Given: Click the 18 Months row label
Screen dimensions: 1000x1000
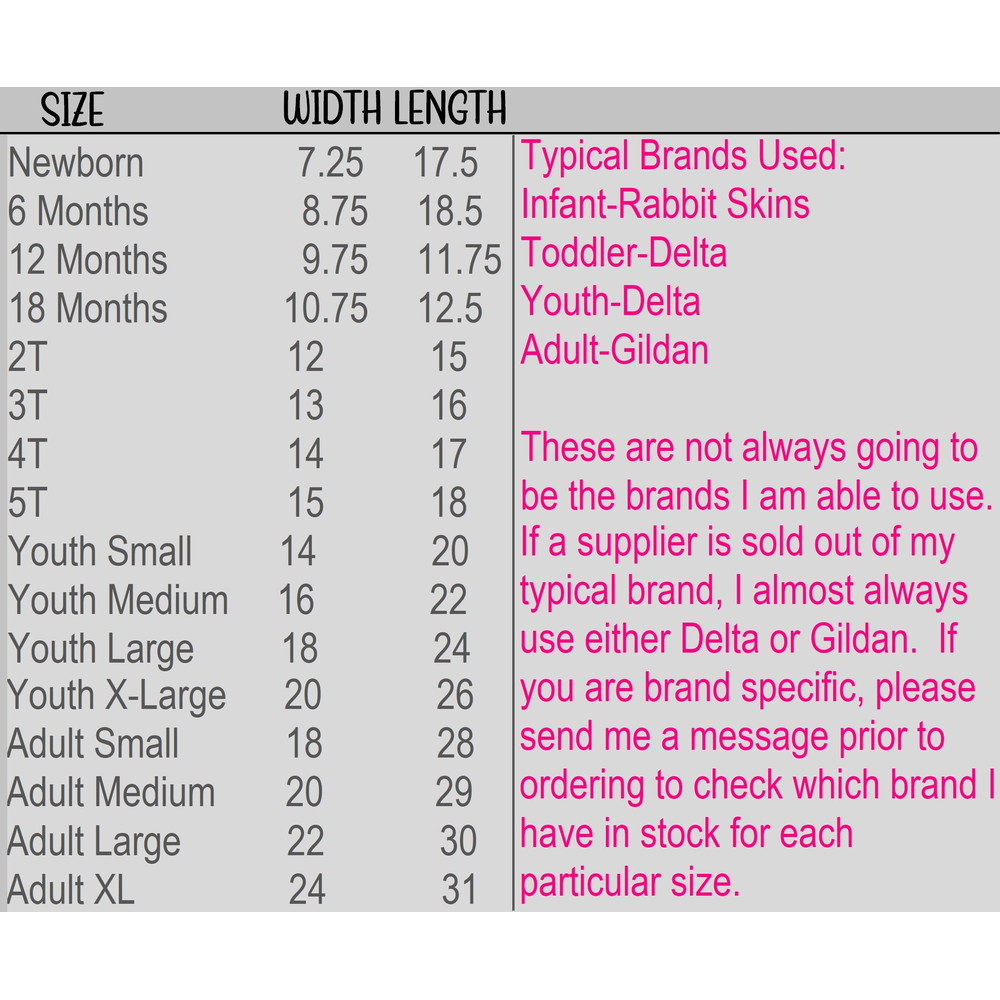Looking at the screenshot, I should [88, 308].
